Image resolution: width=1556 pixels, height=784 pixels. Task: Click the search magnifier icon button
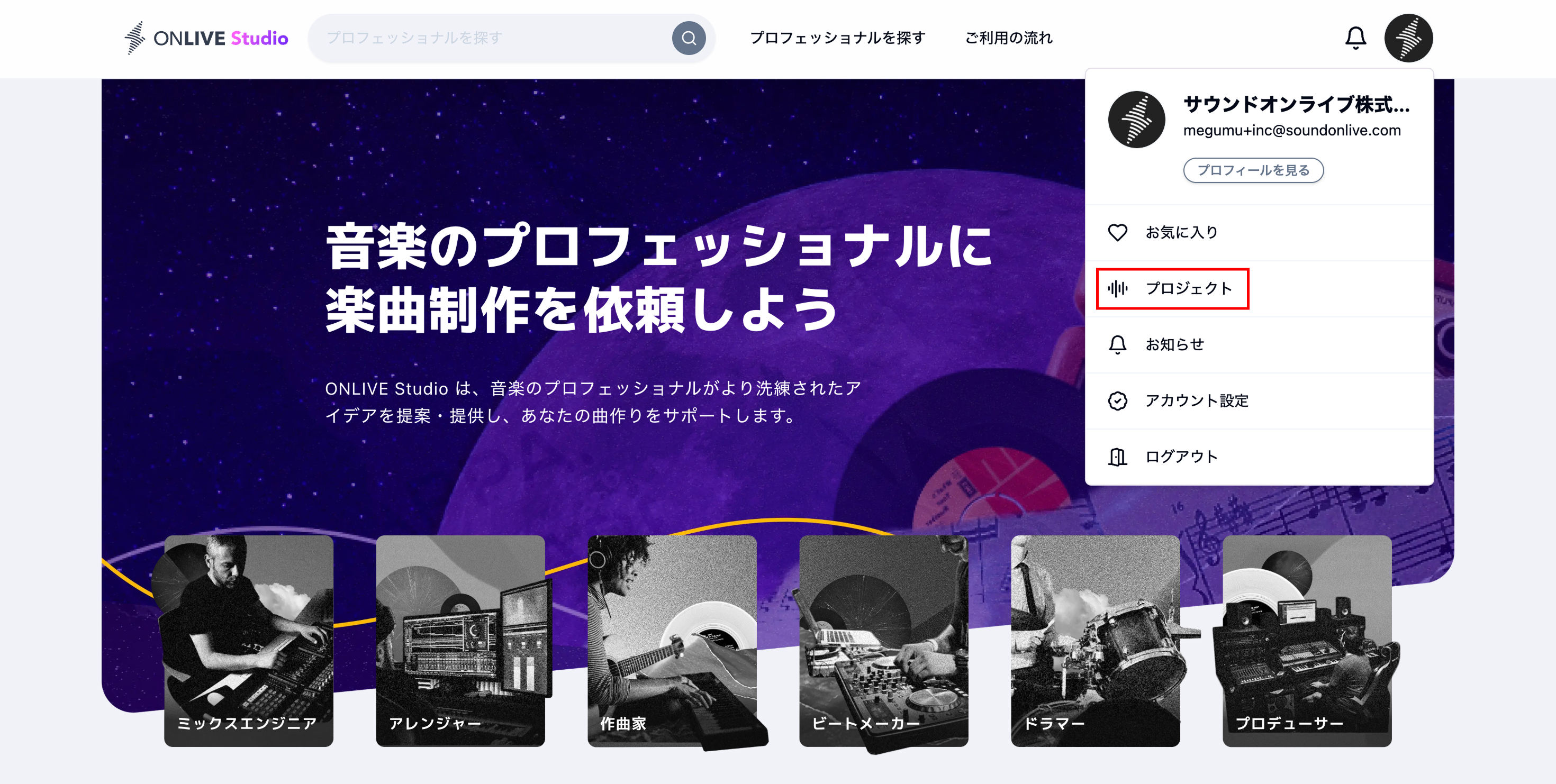[x=689, y=38]
